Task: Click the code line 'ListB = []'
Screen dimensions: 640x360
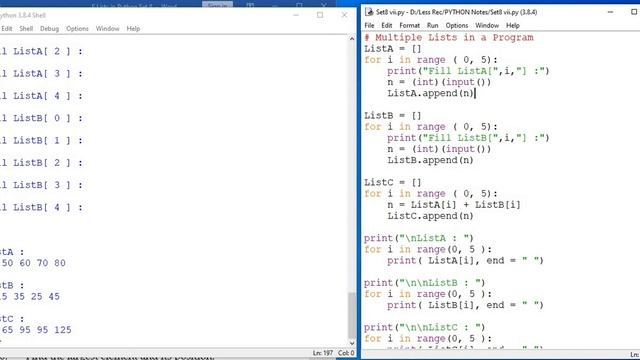Action: pos(393,116)
